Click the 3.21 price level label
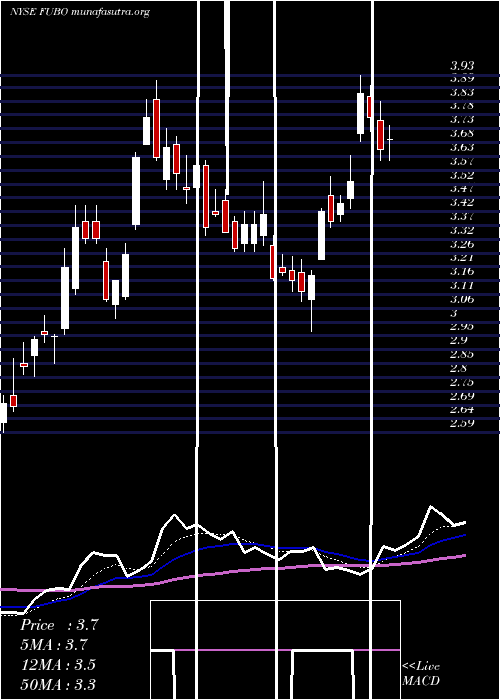 pos(462,258)
